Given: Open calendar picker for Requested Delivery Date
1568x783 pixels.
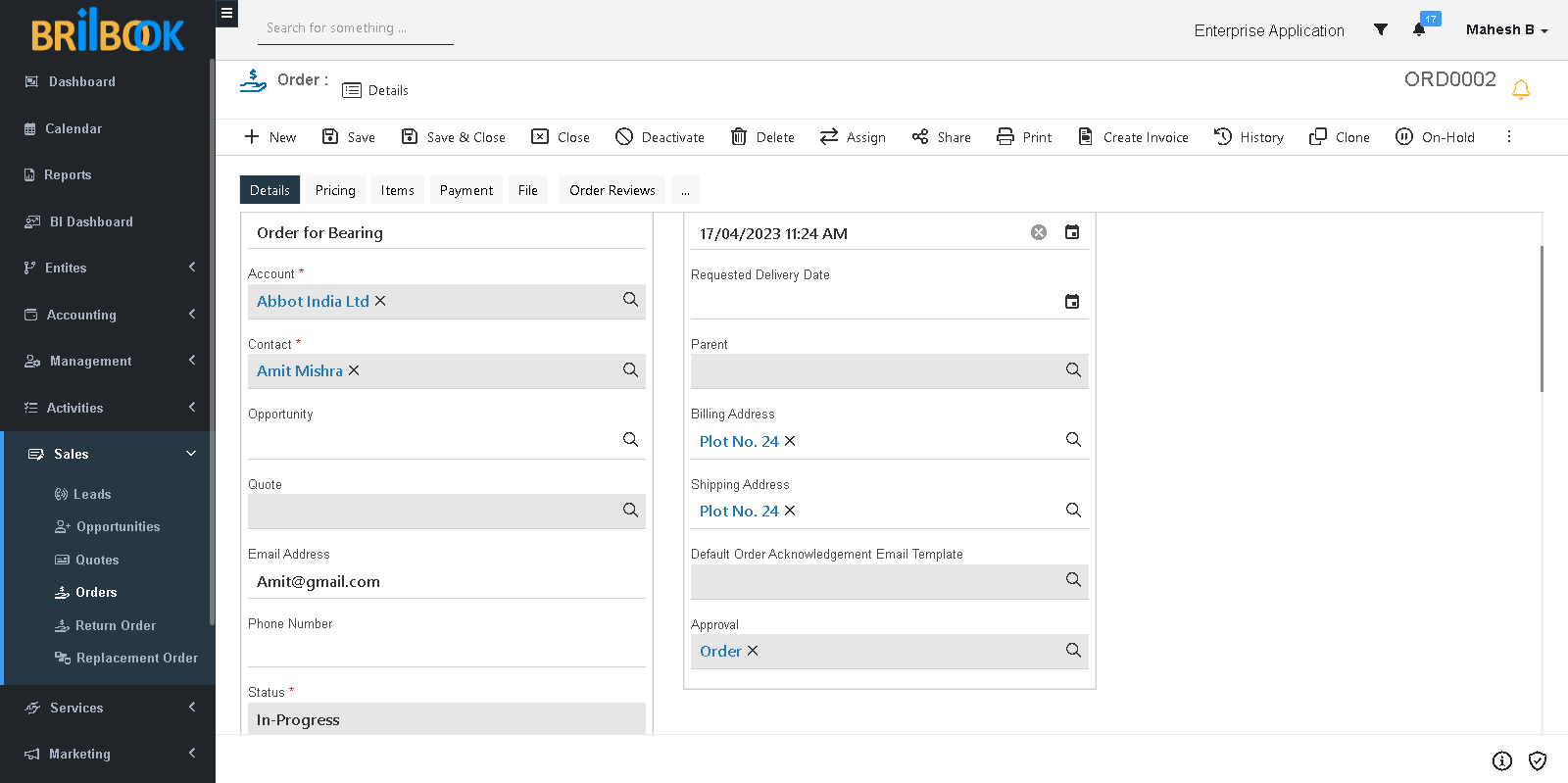Looking at the screenshot, I should [x=1072, y=302].
